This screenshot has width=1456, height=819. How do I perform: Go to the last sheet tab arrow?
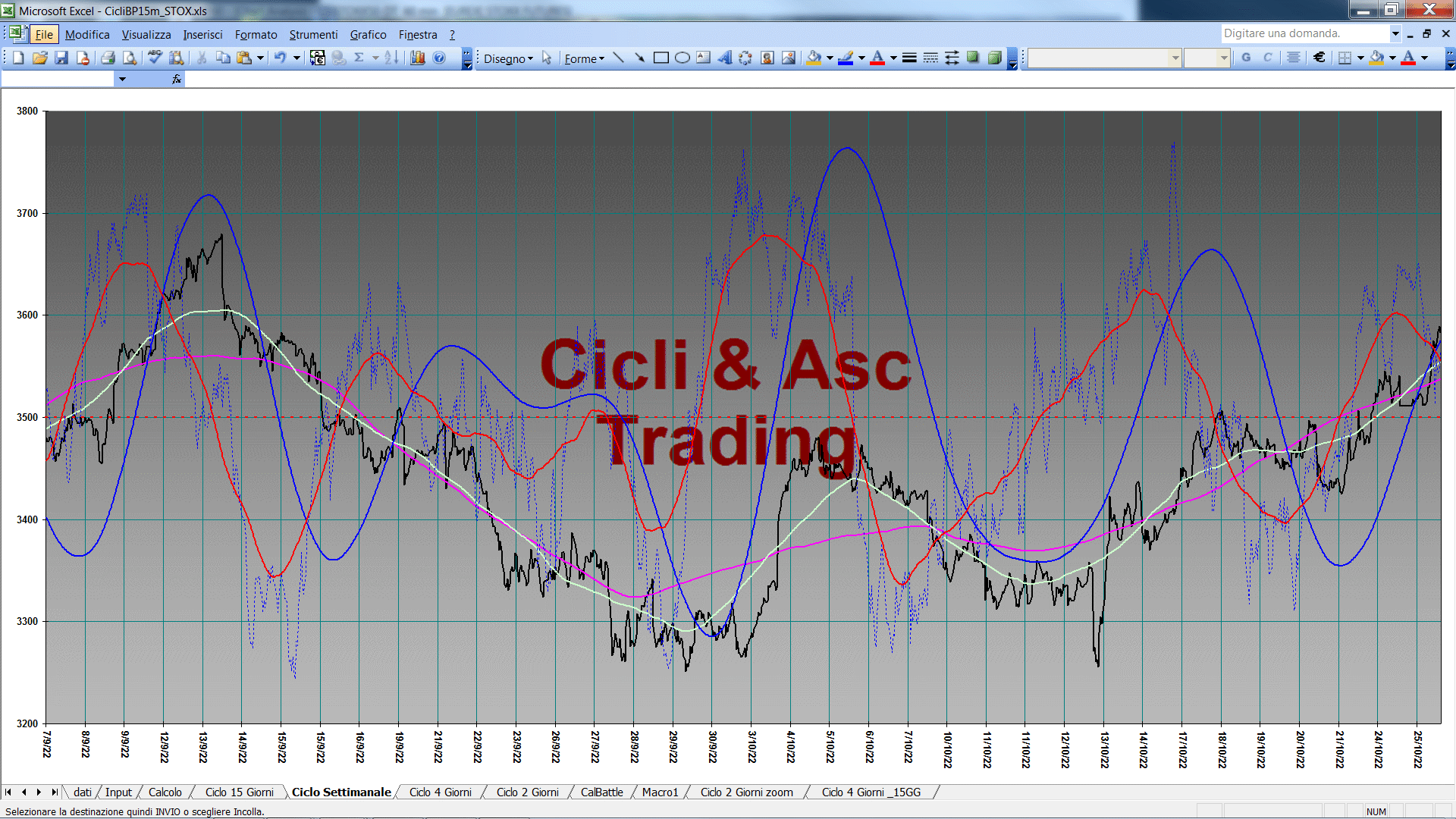(x=54, y=792)
